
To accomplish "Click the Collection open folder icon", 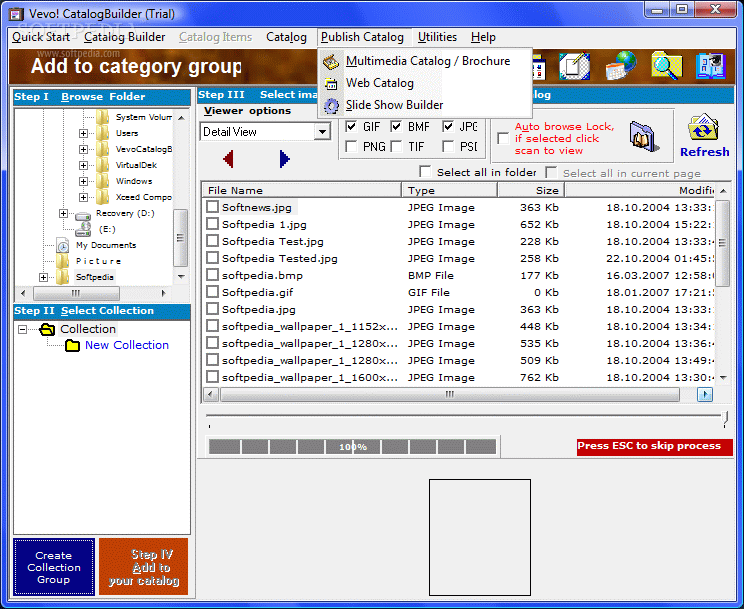I will click(47, 329).
